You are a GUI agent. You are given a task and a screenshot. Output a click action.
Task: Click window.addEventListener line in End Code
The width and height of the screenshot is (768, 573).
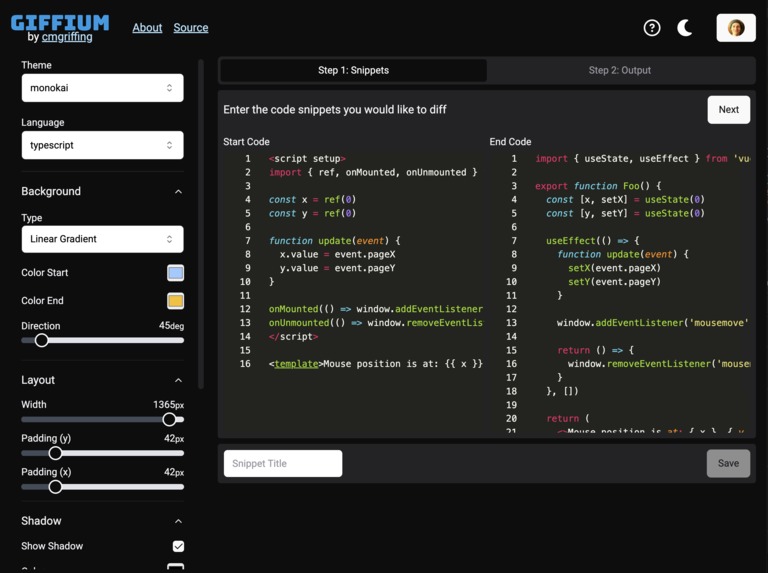coord(653,323)
